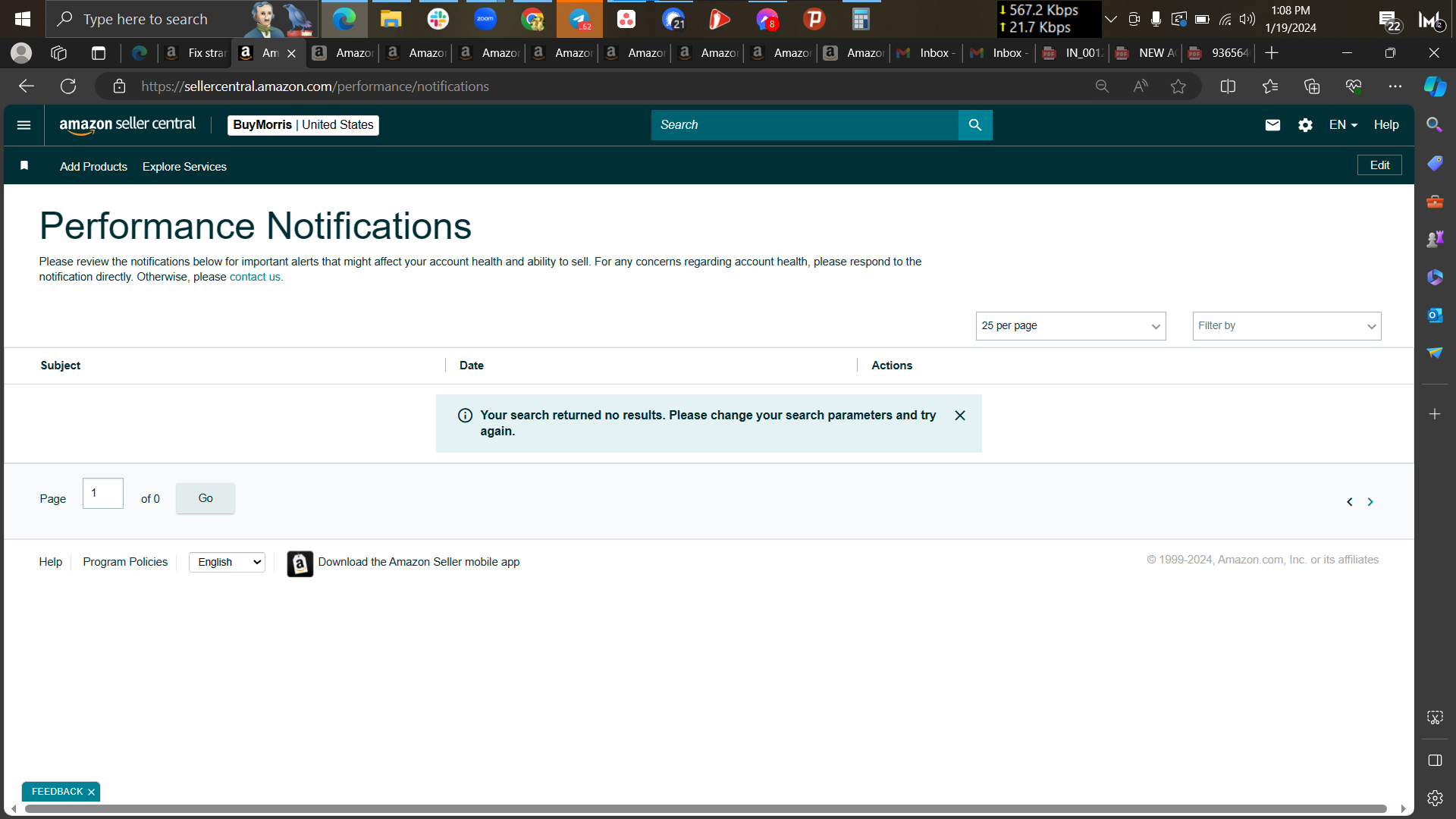Click the page number input box
The image size is (1456, 819).
(103, 494)
